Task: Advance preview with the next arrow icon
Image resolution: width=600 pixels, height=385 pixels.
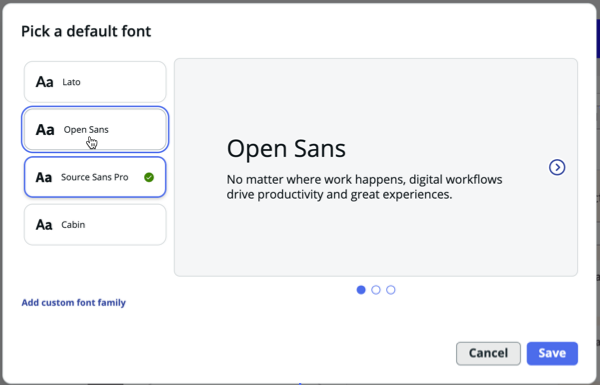Action: coord(557,167)
